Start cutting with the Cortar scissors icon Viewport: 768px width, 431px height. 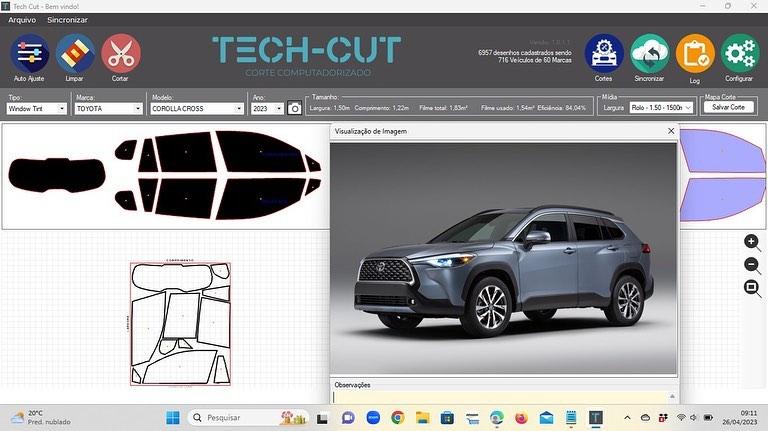point(120,53)
